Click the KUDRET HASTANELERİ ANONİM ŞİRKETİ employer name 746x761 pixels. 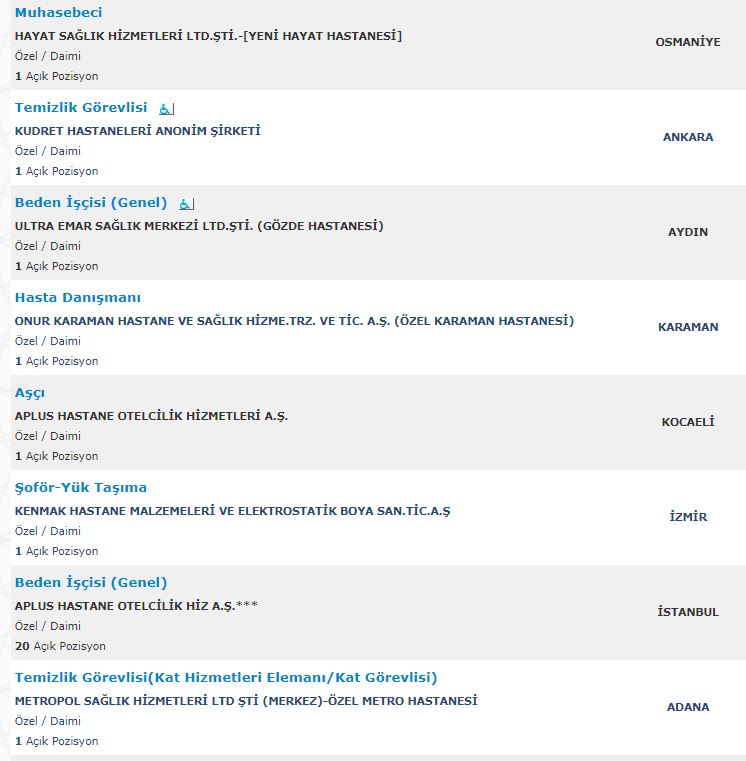pos(137,131)
